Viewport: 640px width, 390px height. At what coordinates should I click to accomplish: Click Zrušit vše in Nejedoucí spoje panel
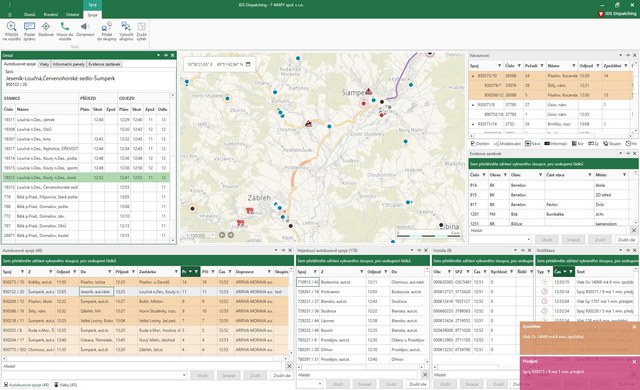[417, 384]
